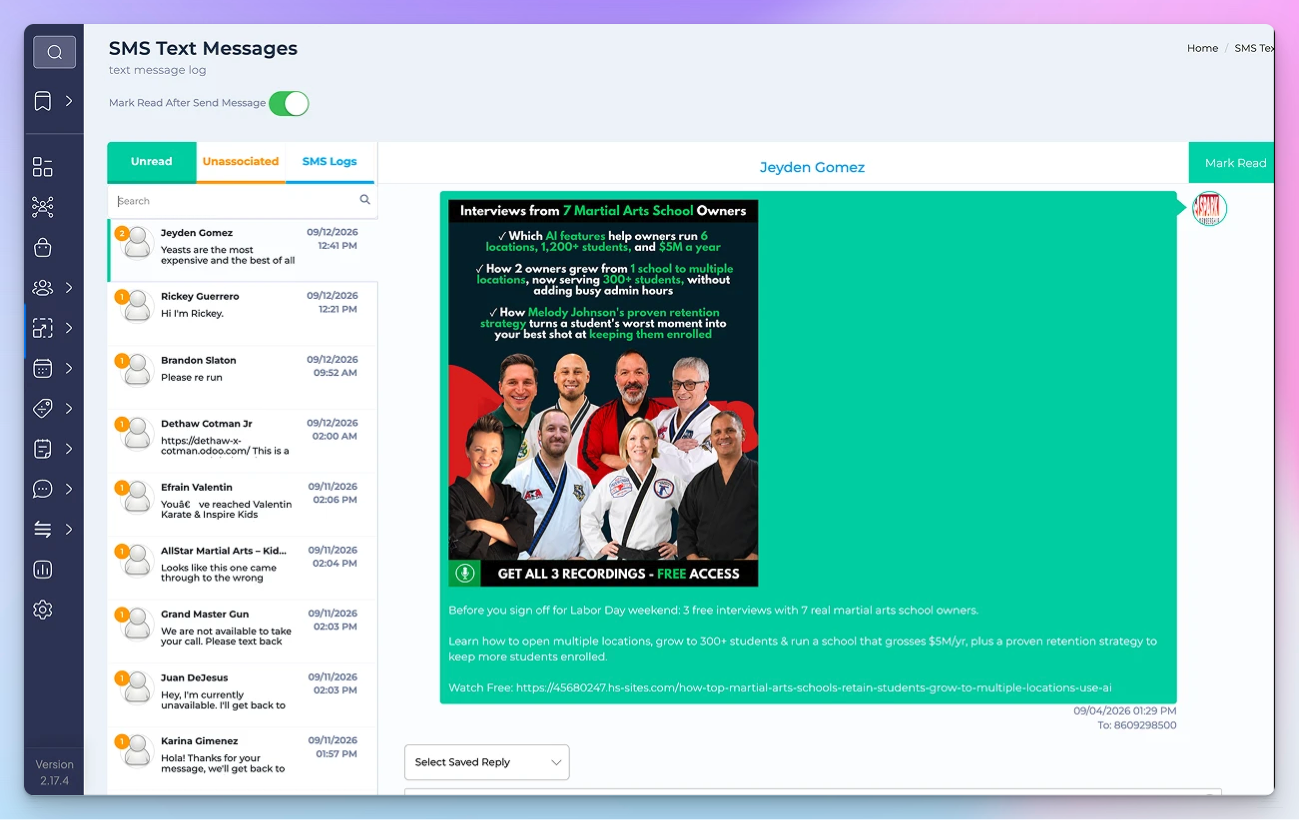Open Karina Gimenez's conversation

point(242,759)
